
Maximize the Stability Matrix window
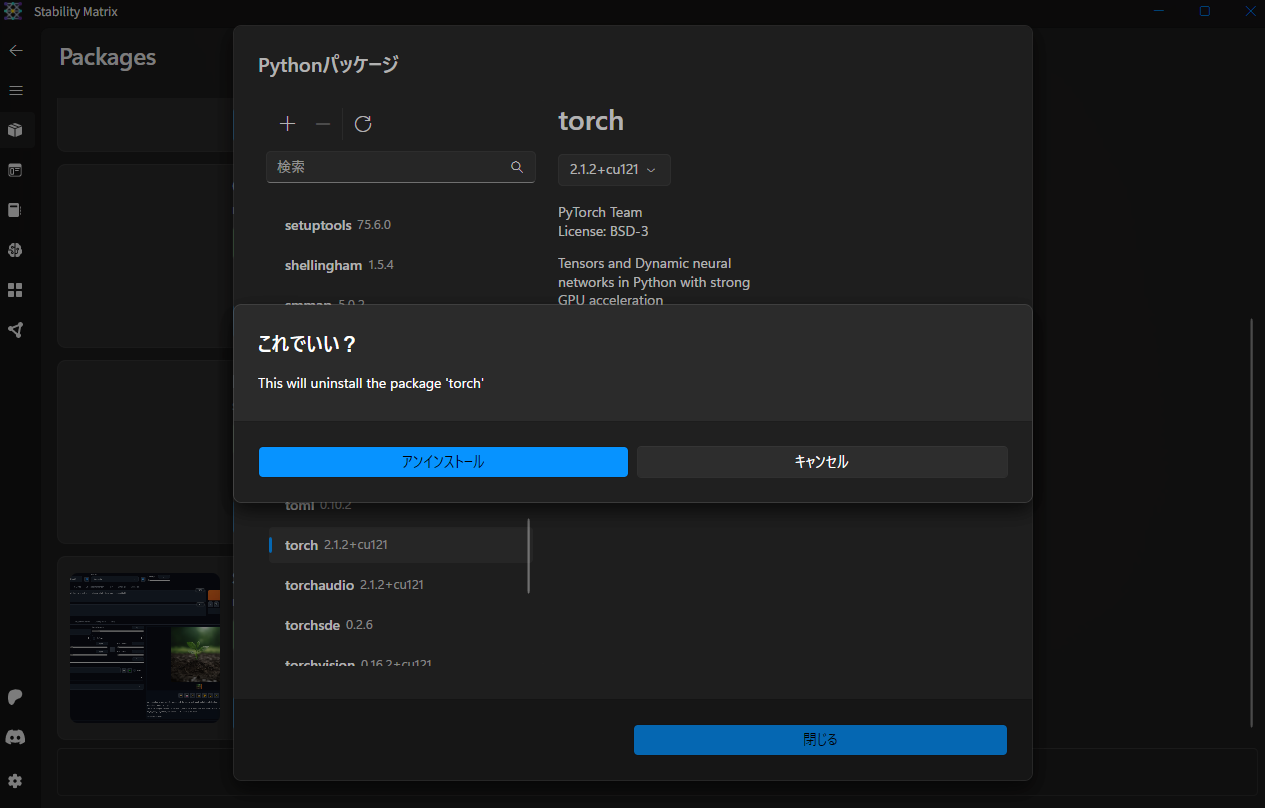tap(1205, 11)
